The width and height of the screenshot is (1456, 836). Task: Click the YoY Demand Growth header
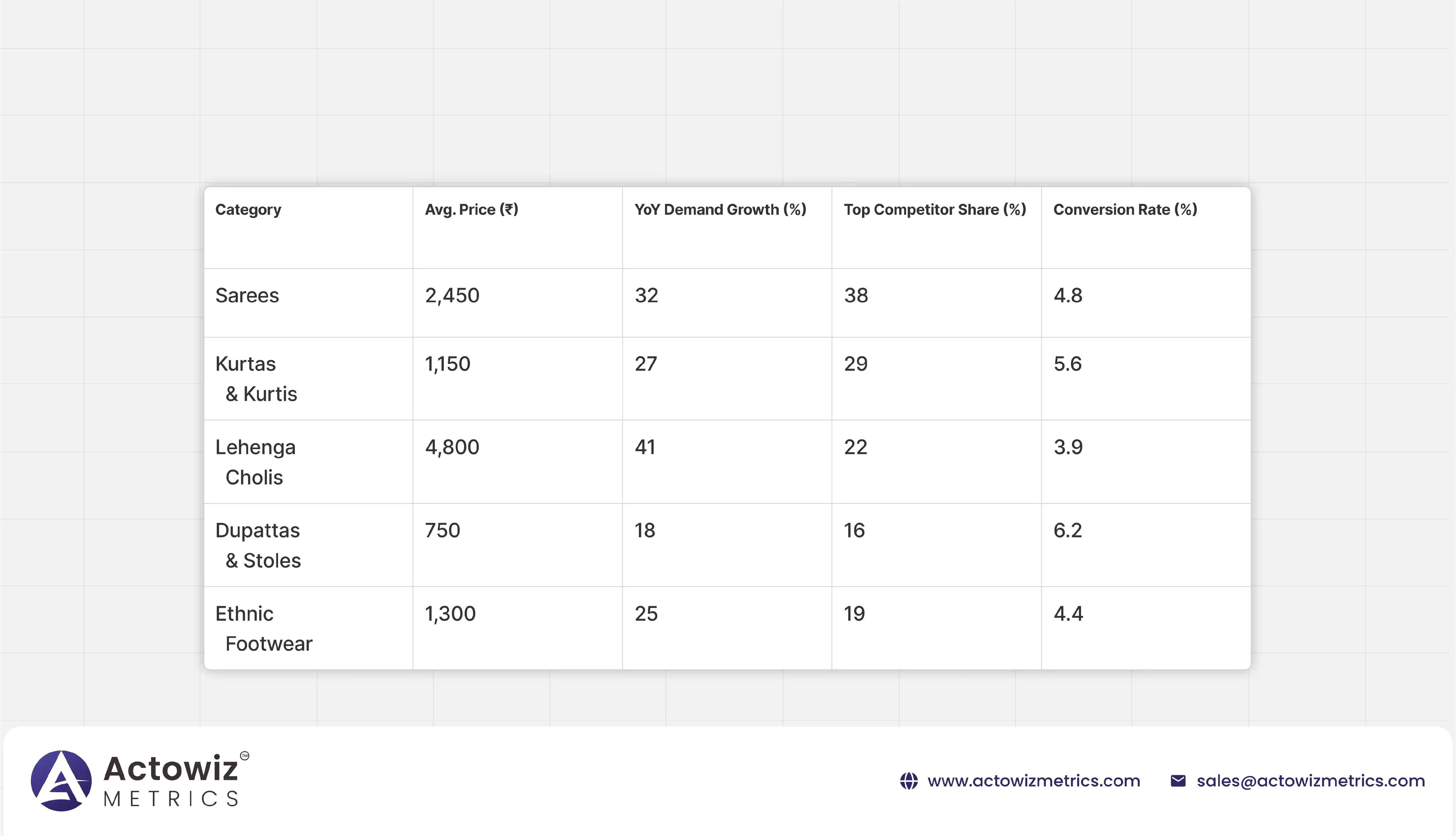click(720, 209)
